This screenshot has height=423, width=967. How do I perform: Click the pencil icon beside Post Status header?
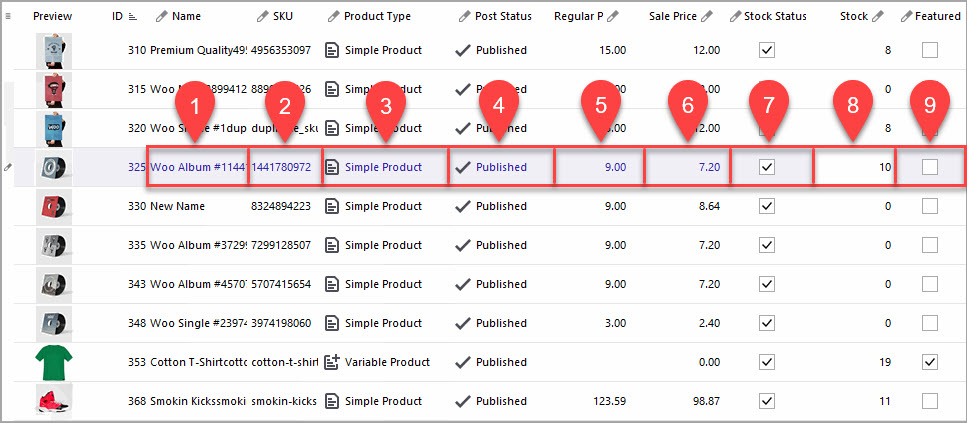tap(464, 16)
